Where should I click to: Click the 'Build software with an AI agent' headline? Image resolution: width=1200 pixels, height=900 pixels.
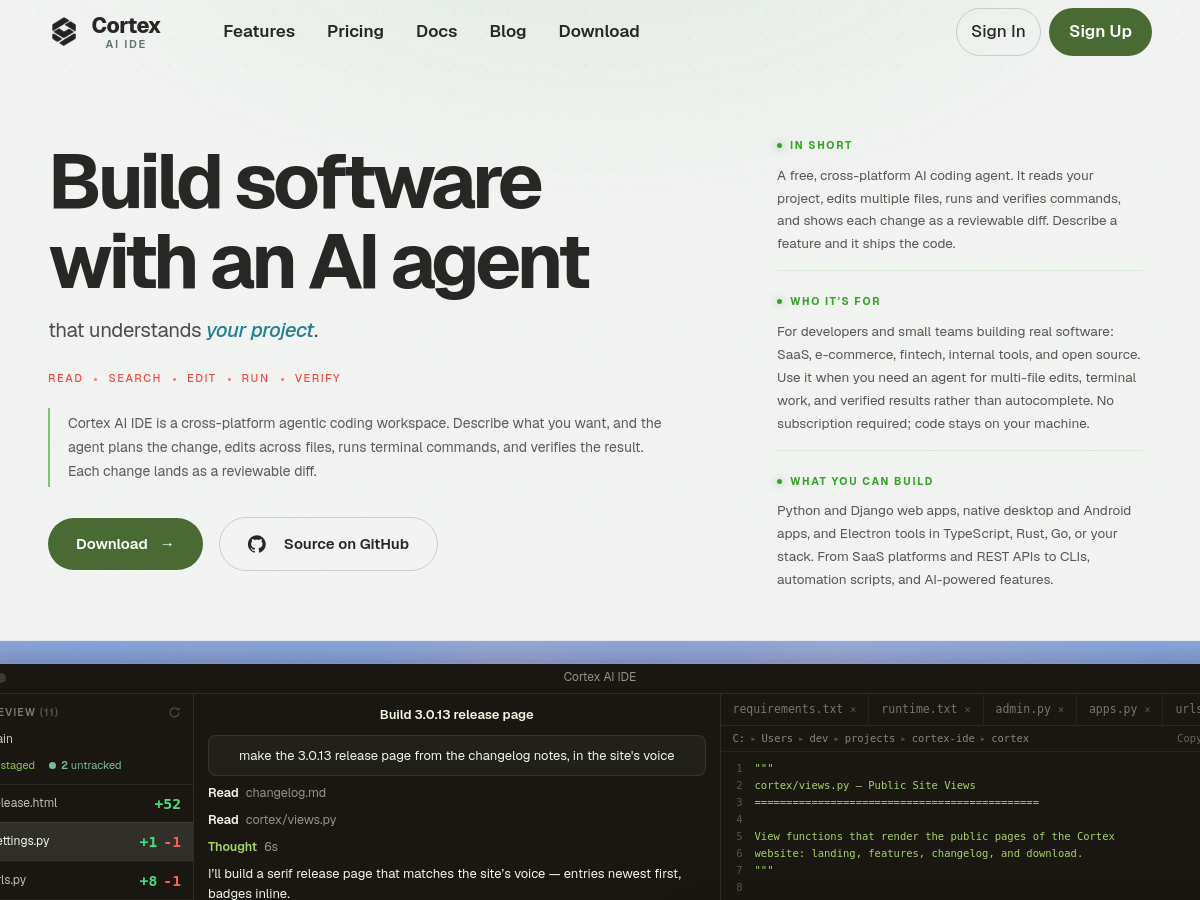click(x=318, y=221)
